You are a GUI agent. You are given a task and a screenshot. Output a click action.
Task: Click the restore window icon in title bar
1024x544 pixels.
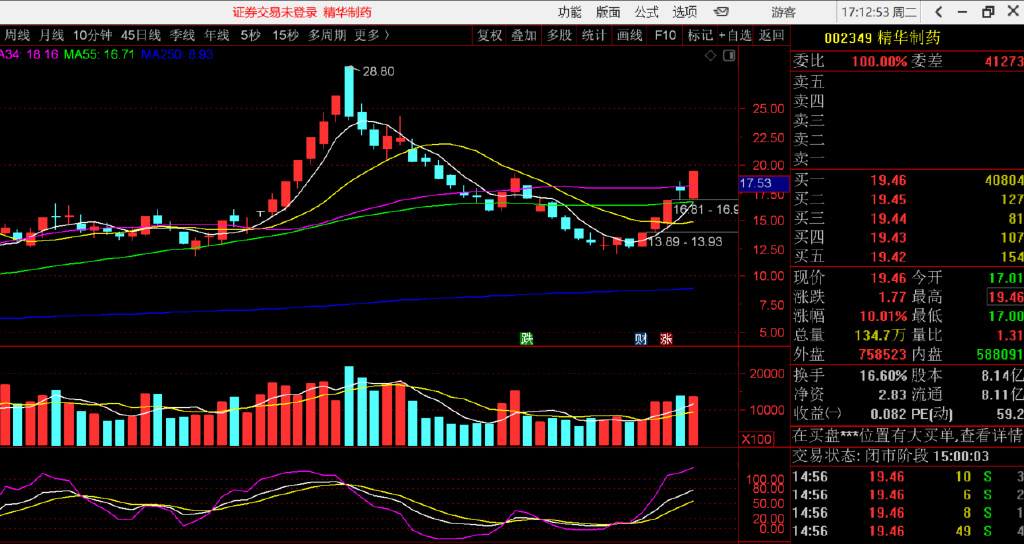tap(988, 12)
